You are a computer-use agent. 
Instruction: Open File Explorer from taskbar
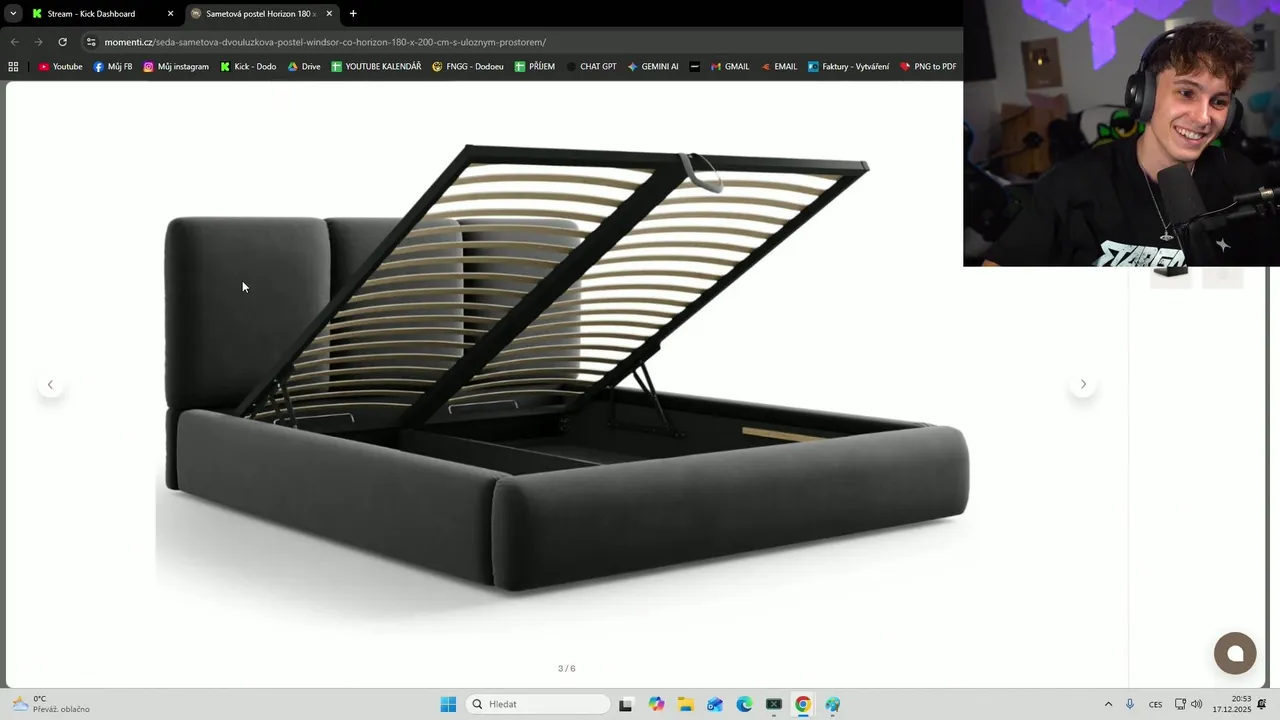685,704
